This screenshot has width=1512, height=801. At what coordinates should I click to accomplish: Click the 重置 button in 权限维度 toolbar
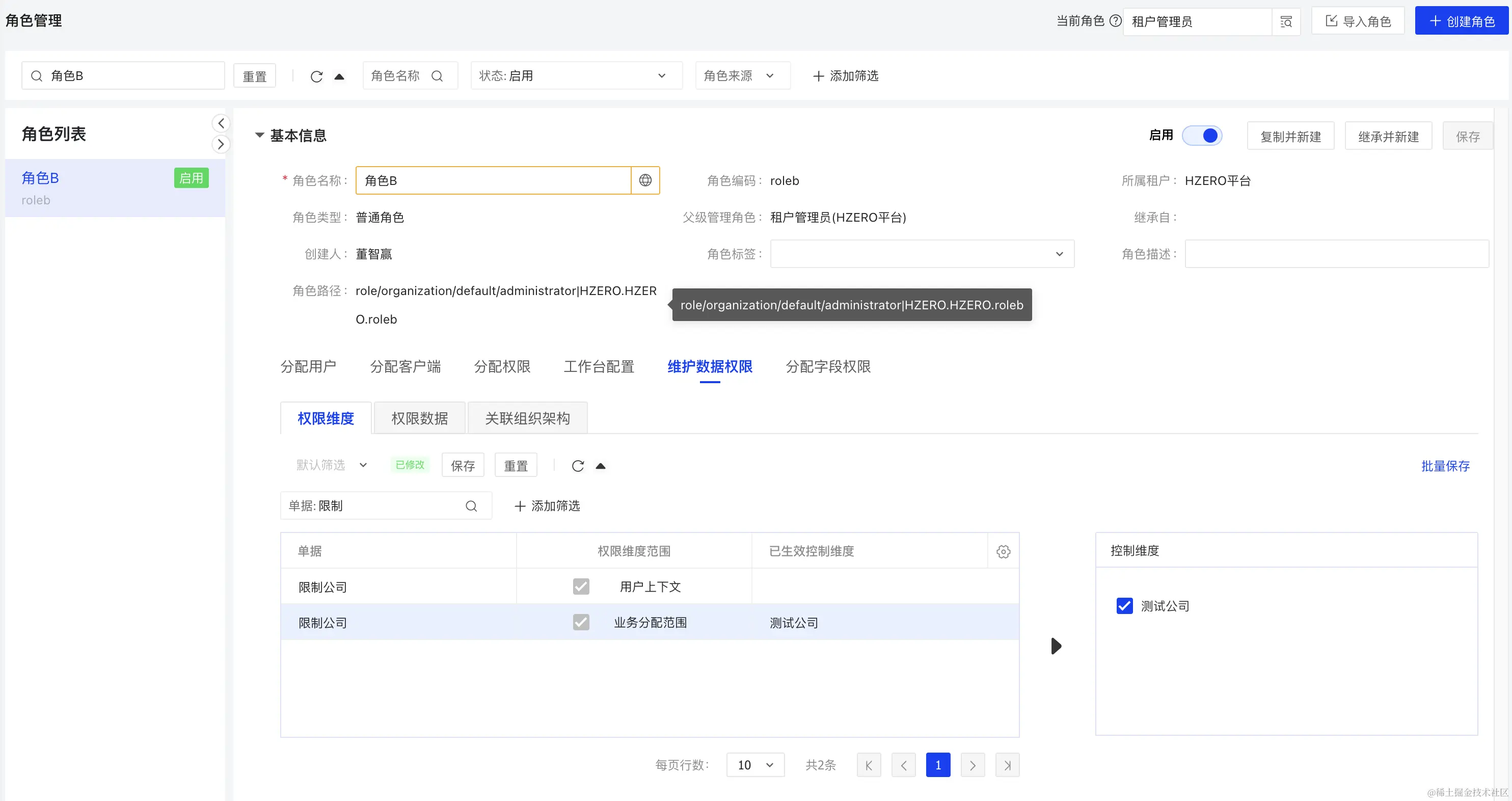pyautogui.click(x=516, y=465)
